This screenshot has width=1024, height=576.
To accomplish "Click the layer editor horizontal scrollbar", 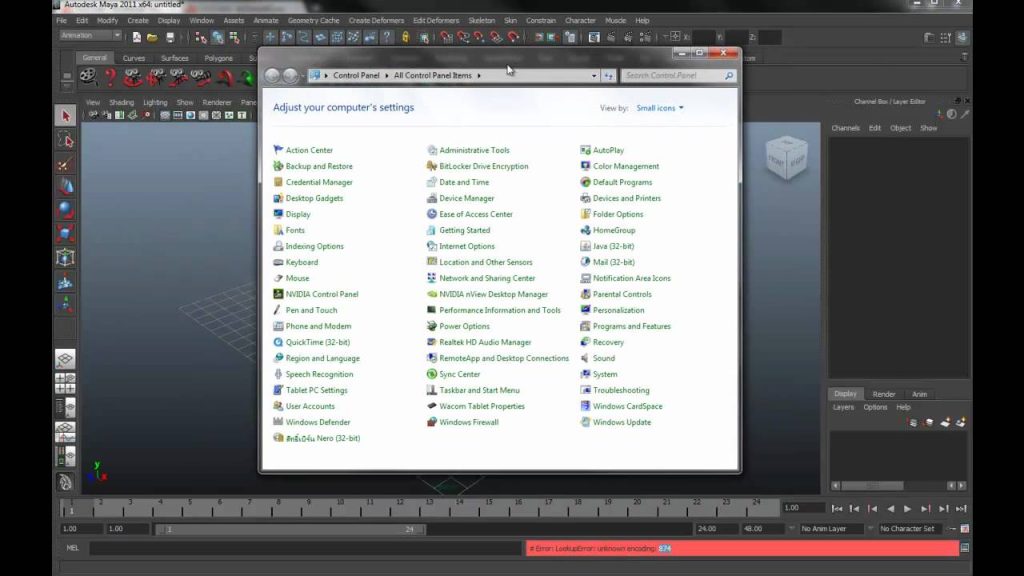I will [872, 486].
